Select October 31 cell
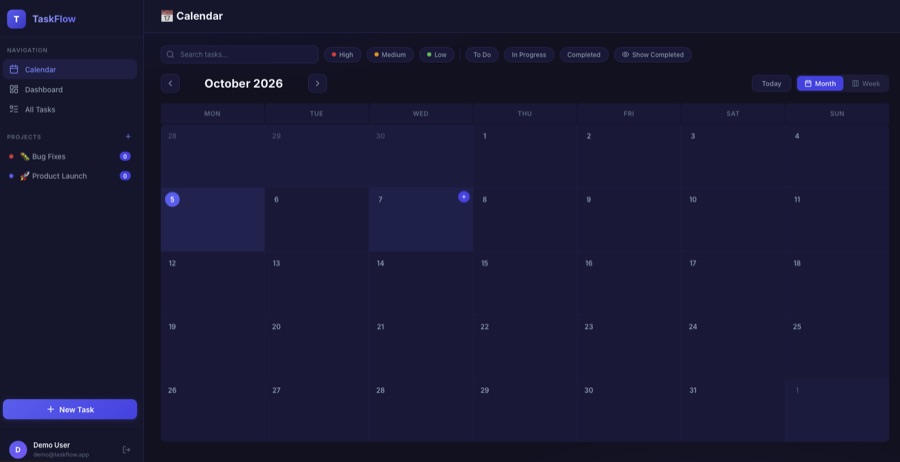Viewport: 900px width, 462px height. (x=733, y=410)
